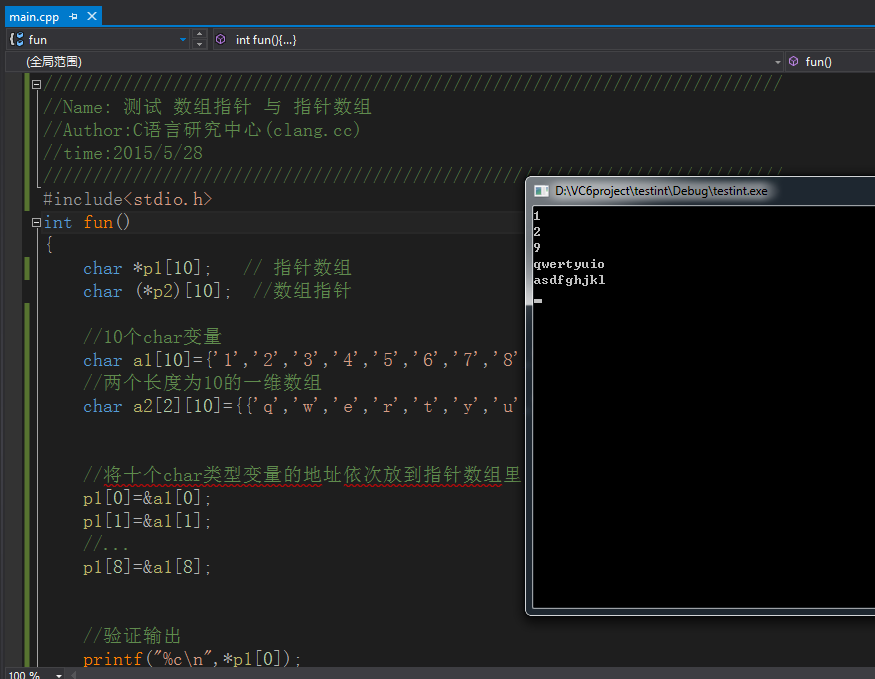Screen dimensions: 875x679
Task: Focus the testint.exe console title bar
Action: click(700, 190)
